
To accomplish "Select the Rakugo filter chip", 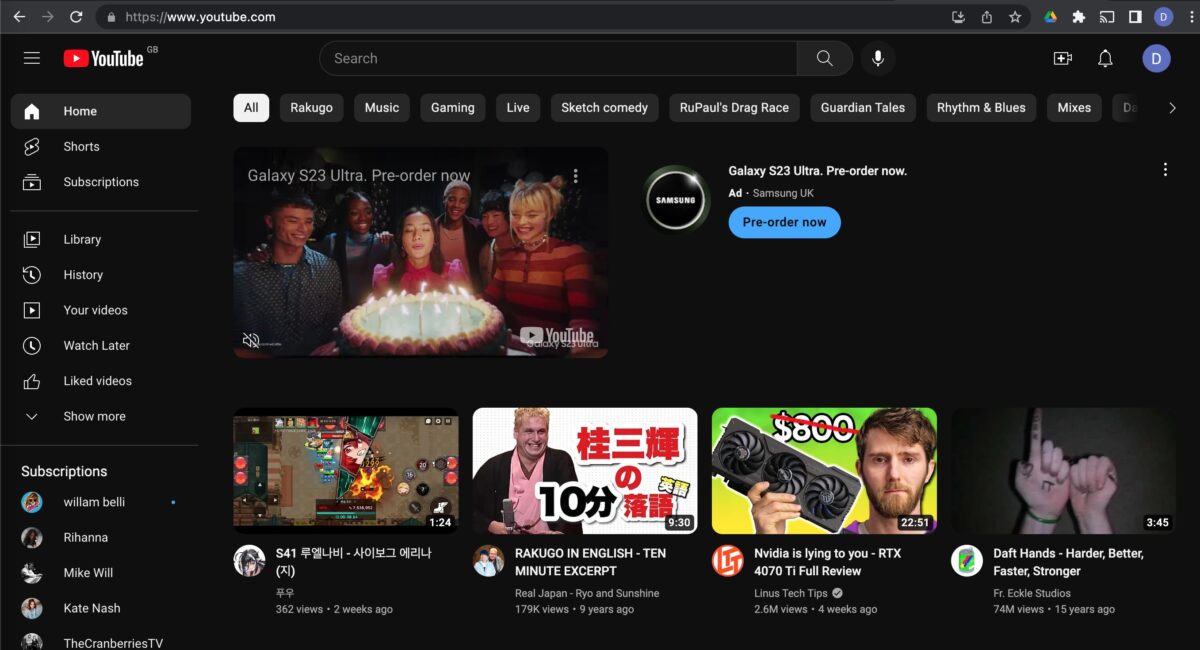I will point(312,108).
